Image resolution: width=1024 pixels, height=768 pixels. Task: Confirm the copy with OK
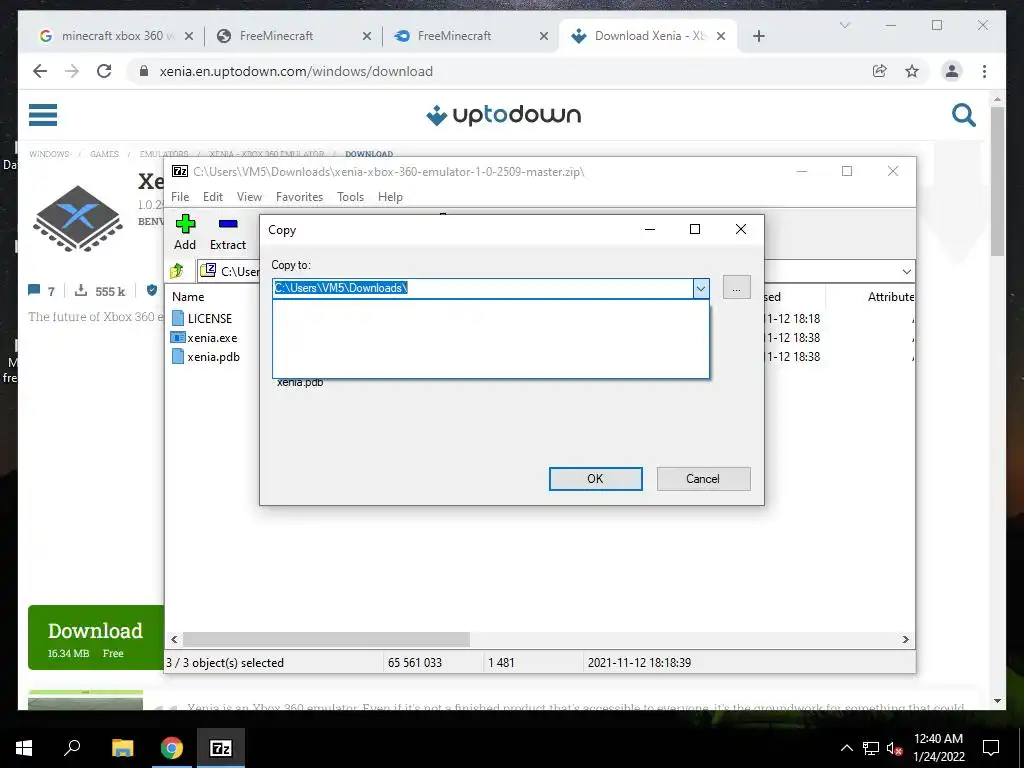coord(596,479)
